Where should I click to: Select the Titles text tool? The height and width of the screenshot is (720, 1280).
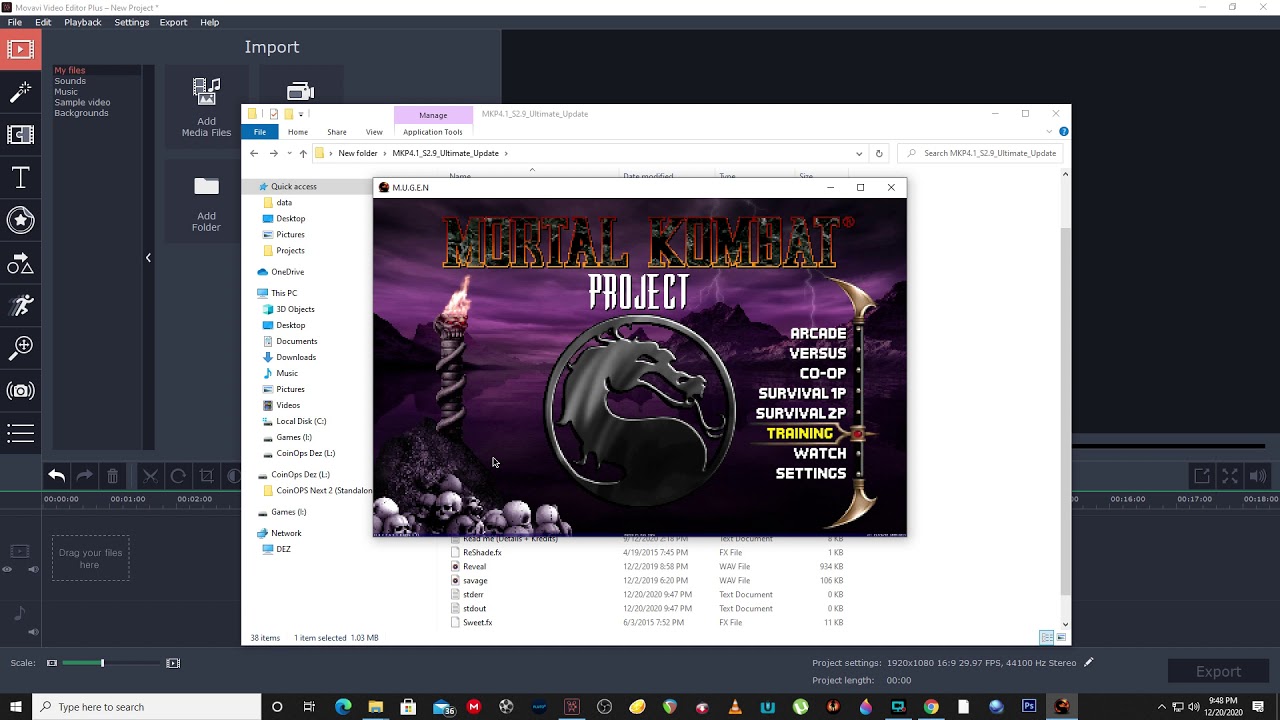pos(21,178)
